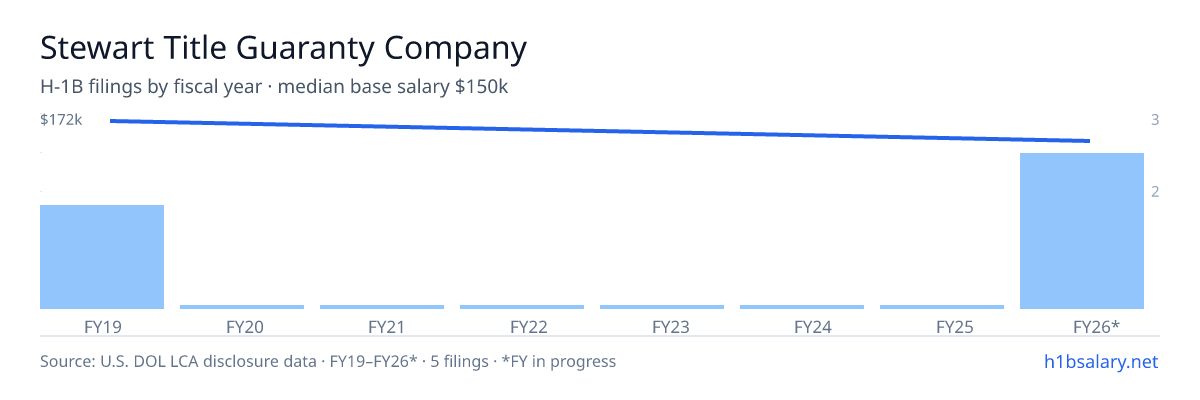The image size is (1200, 400).
Task: Open the h1bsalary.net link
Action: tap(1101, 361)
